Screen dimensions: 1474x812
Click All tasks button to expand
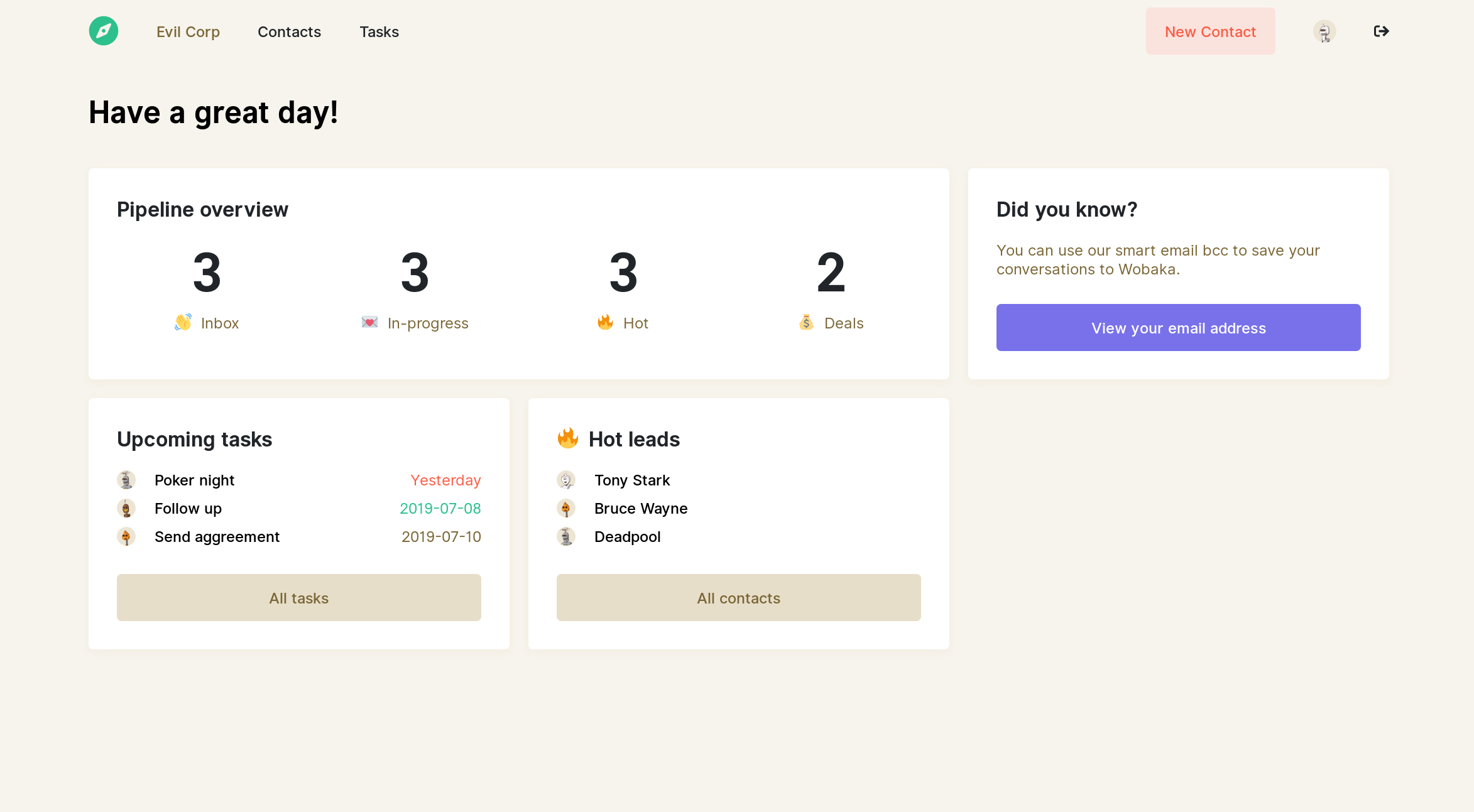(x=299, y=597)
